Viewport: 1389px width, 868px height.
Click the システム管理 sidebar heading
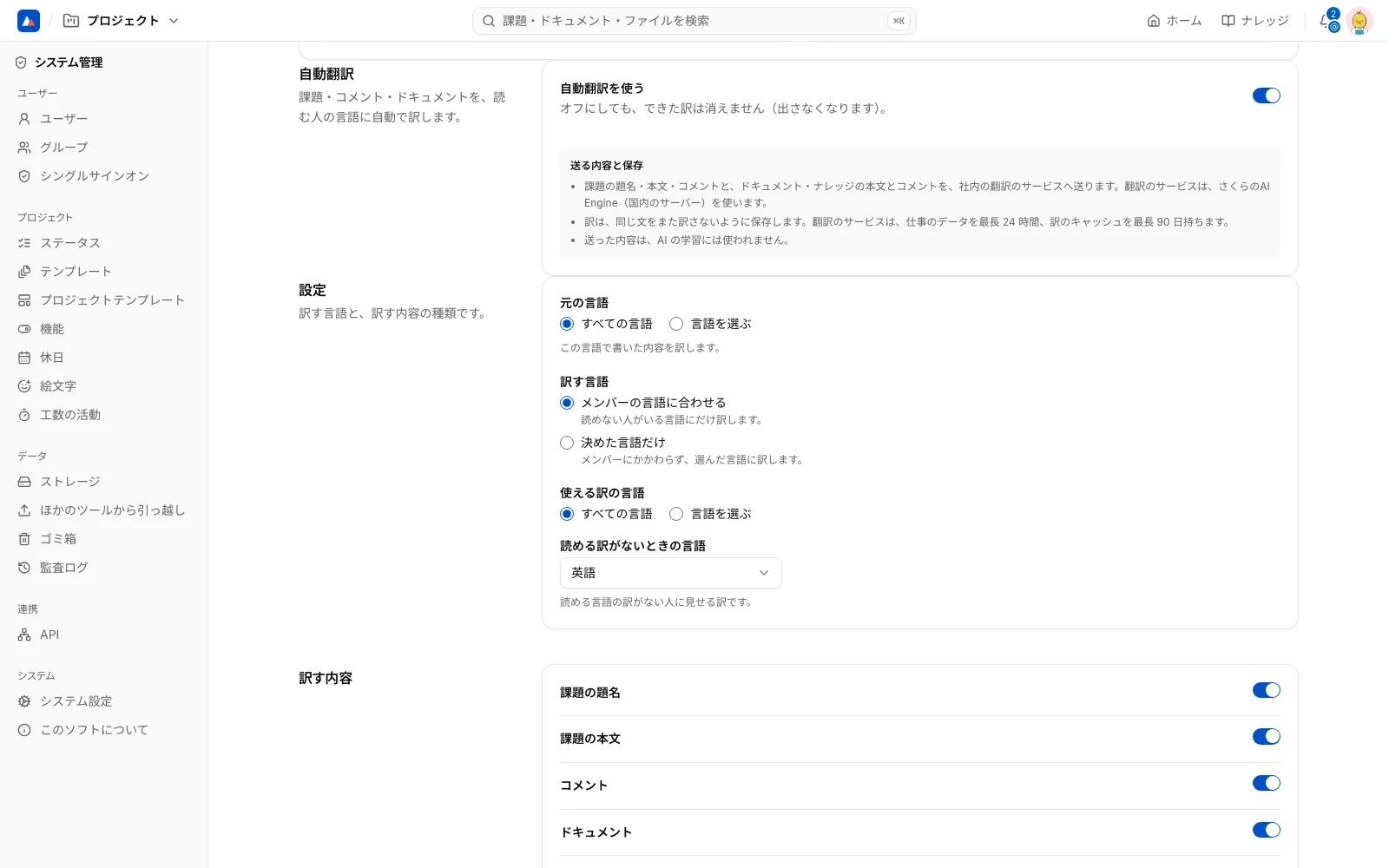[69, 62]
